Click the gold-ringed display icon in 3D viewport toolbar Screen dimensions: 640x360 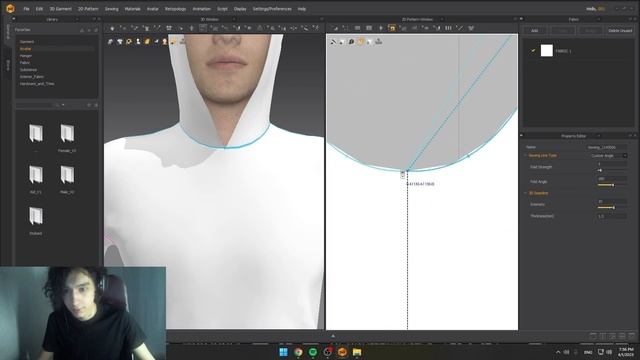[x=129, y=42]
